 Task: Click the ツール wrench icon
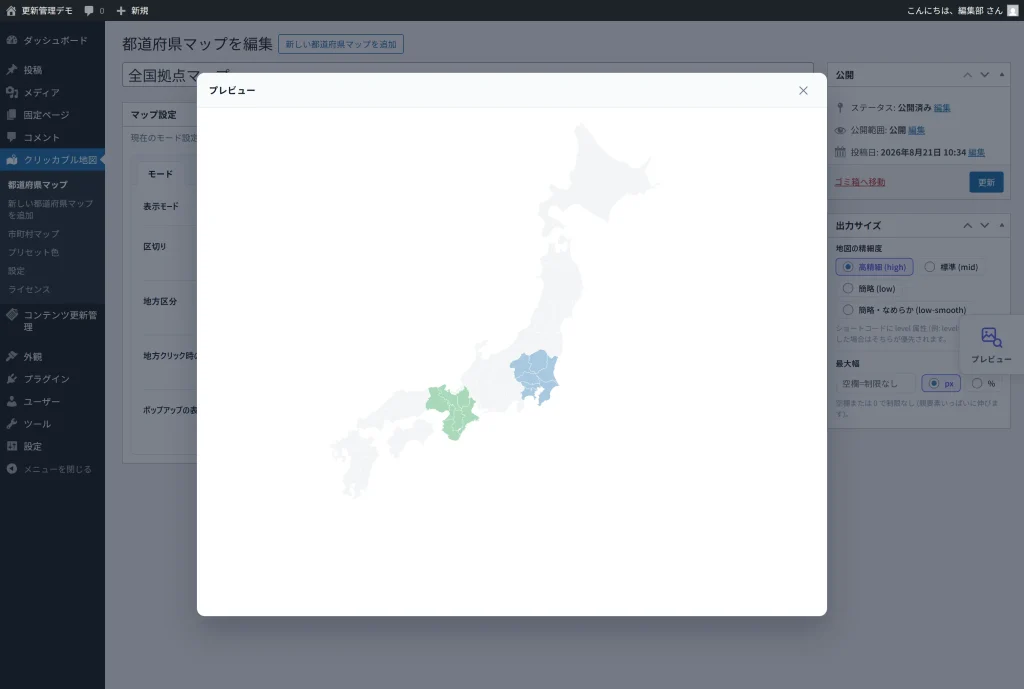pos(12,424)
